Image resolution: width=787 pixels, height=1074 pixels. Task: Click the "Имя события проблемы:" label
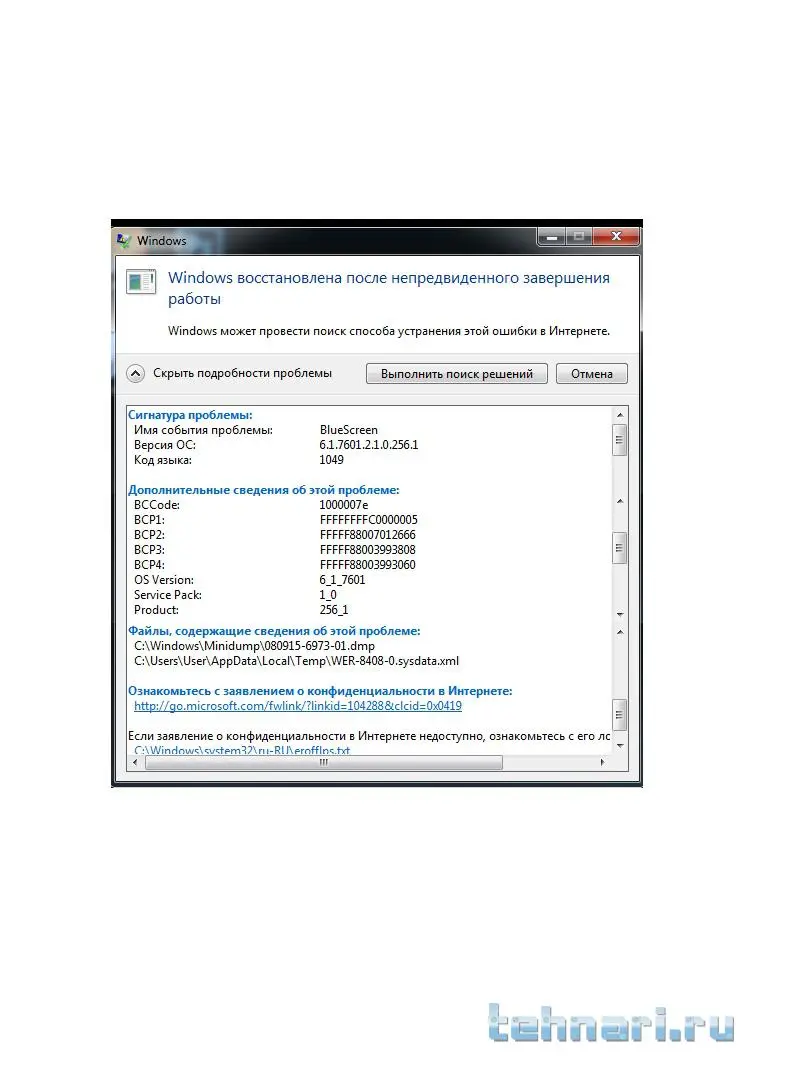(x=203, y=429)
